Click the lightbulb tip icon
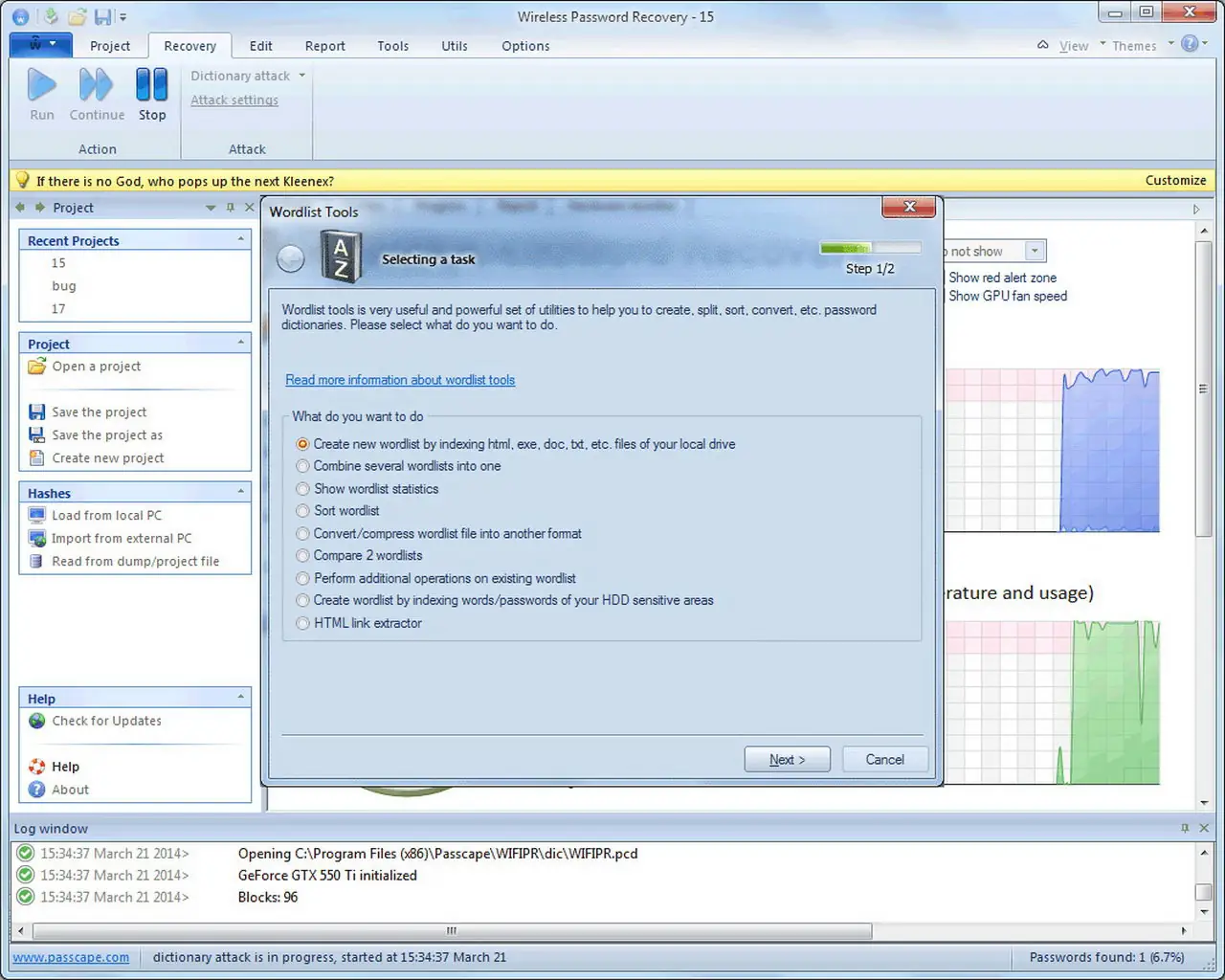This screenshot has width=1225, height=980. [22, 180]
